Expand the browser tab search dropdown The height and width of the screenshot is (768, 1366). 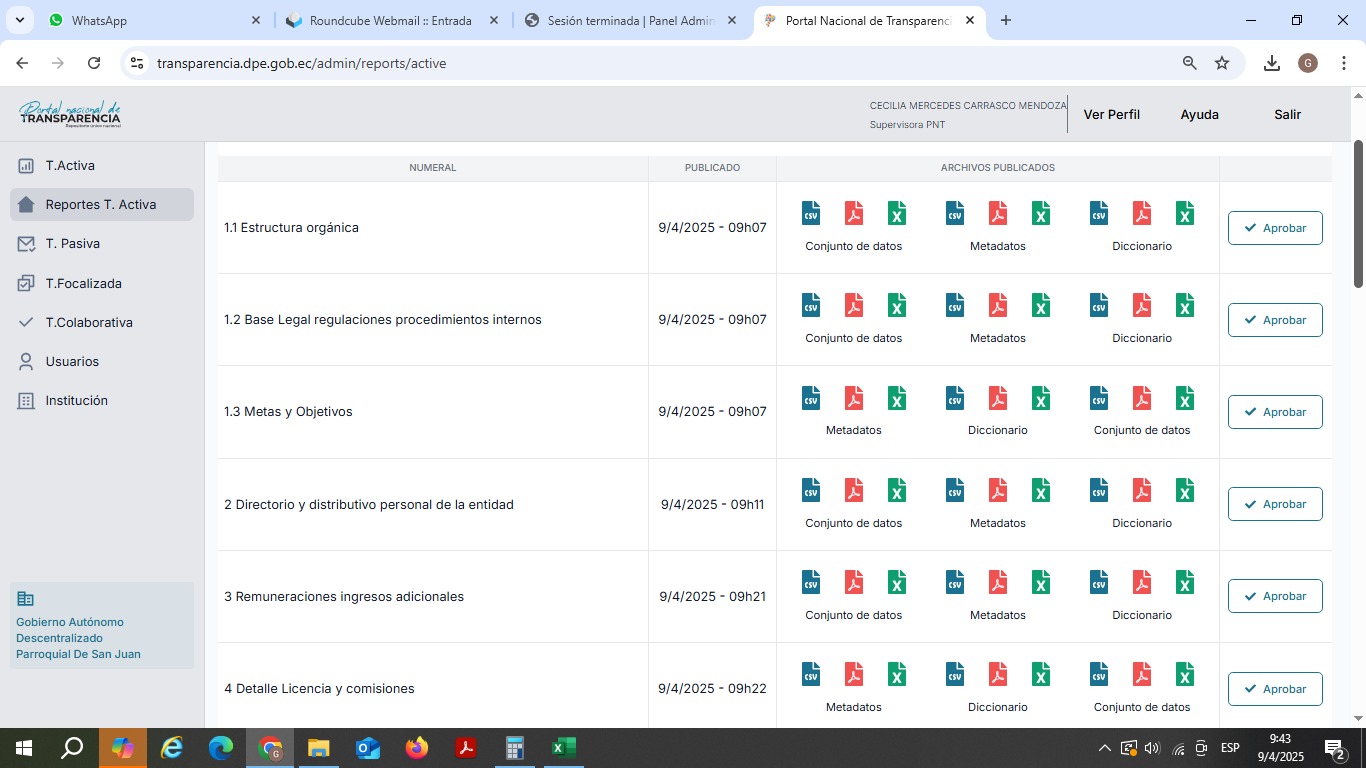19,20
